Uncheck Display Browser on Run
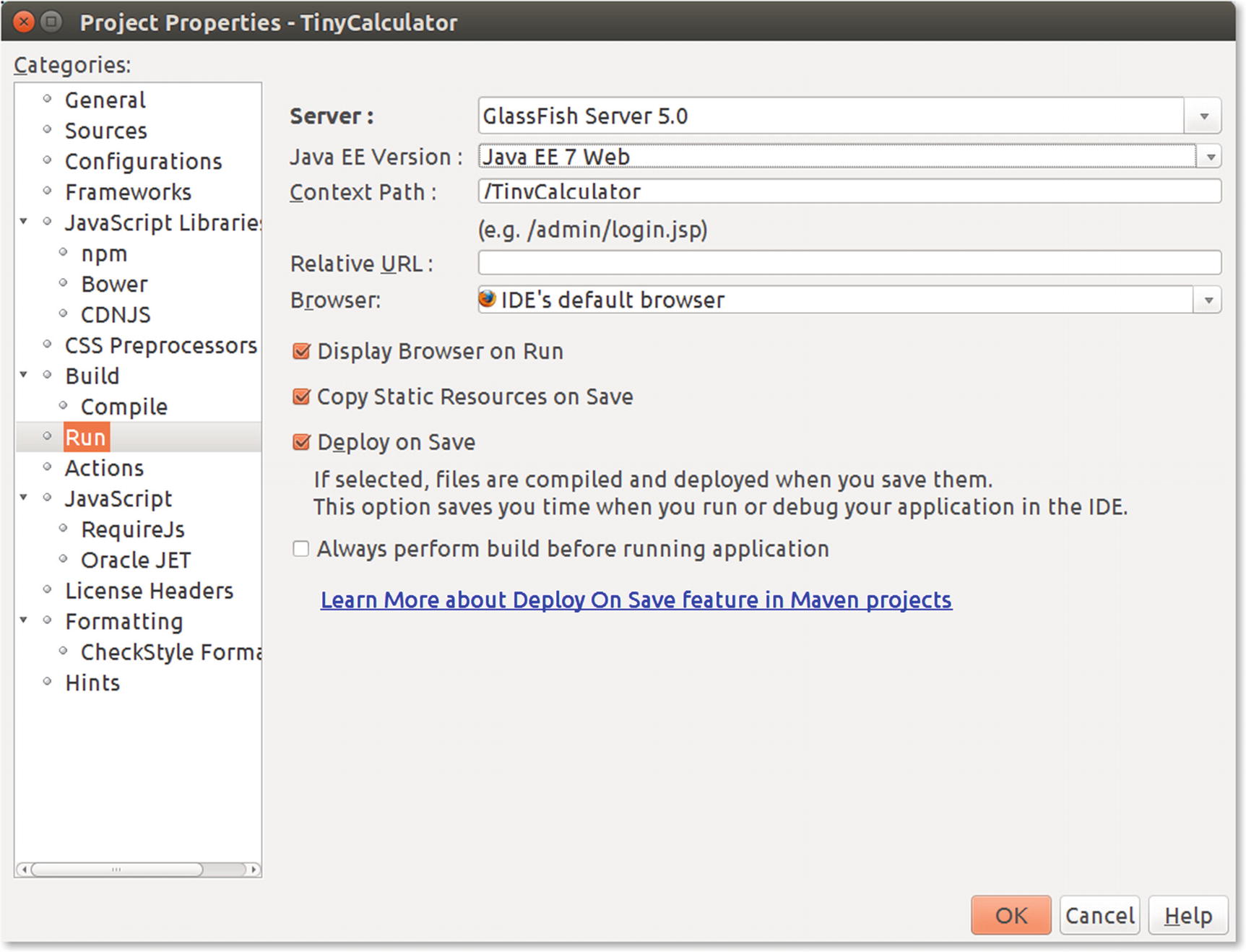The image size is (1246, 952). (x=301, y=352)
